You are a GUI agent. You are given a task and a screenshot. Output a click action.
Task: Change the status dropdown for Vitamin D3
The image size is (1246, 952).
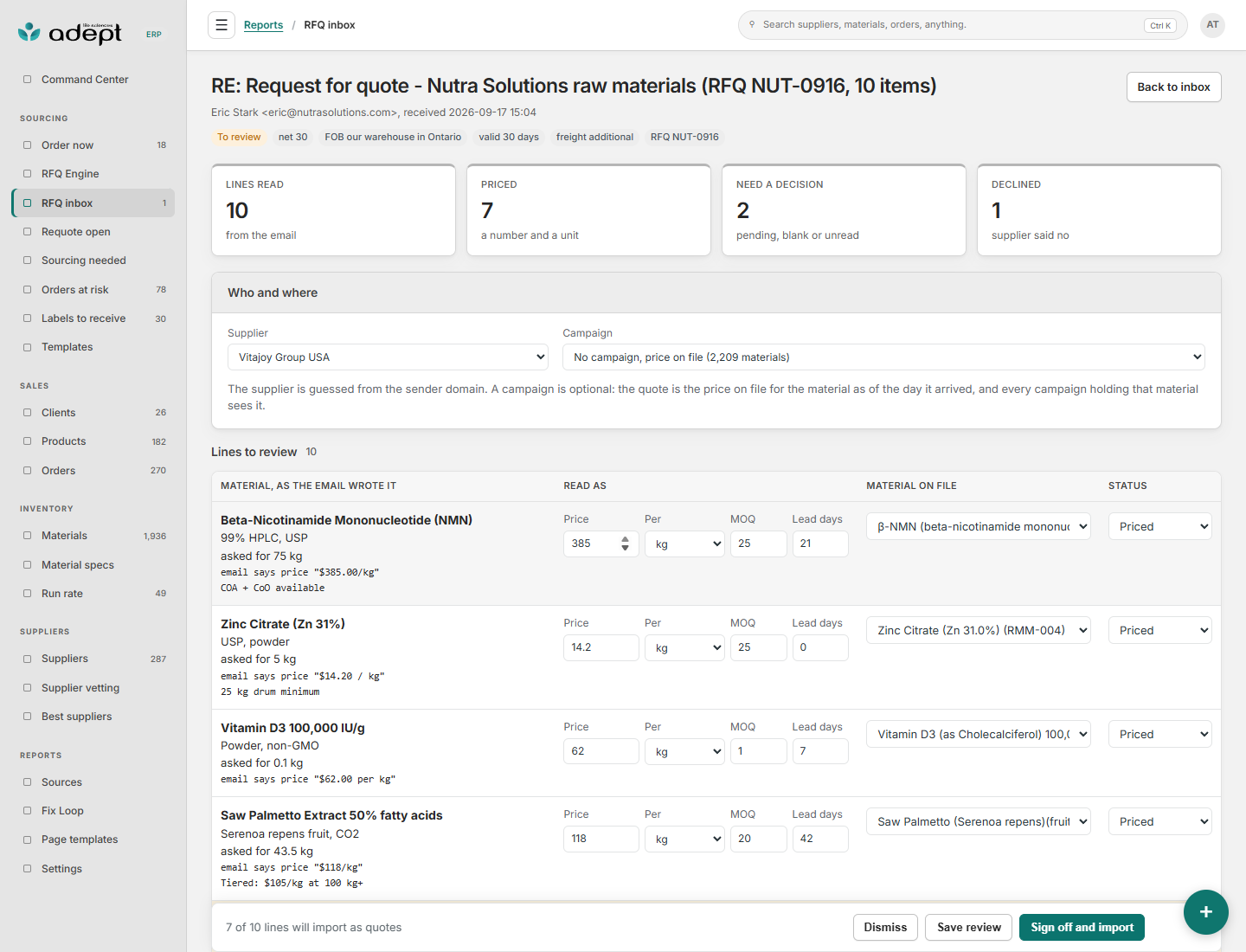click(x=1160, y=735)
